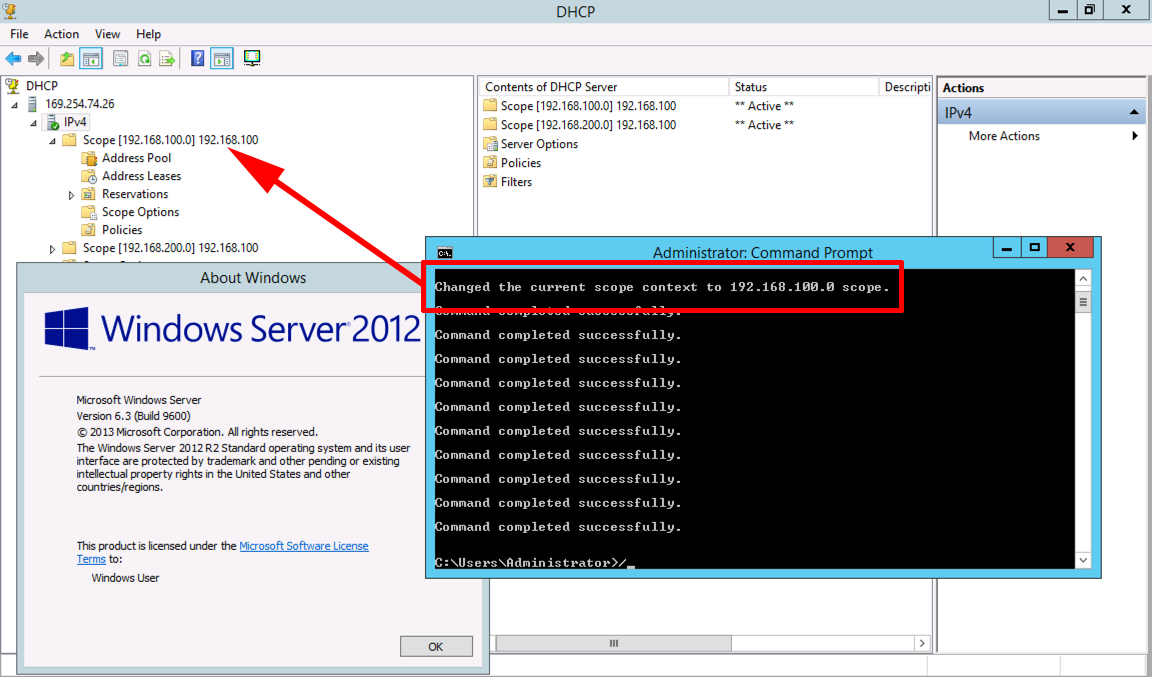Image resolution: width=1152 pixels, height=677 pixels.
Task: Expand Scope [192.168.200.0] in the tree
Action: 52,247
